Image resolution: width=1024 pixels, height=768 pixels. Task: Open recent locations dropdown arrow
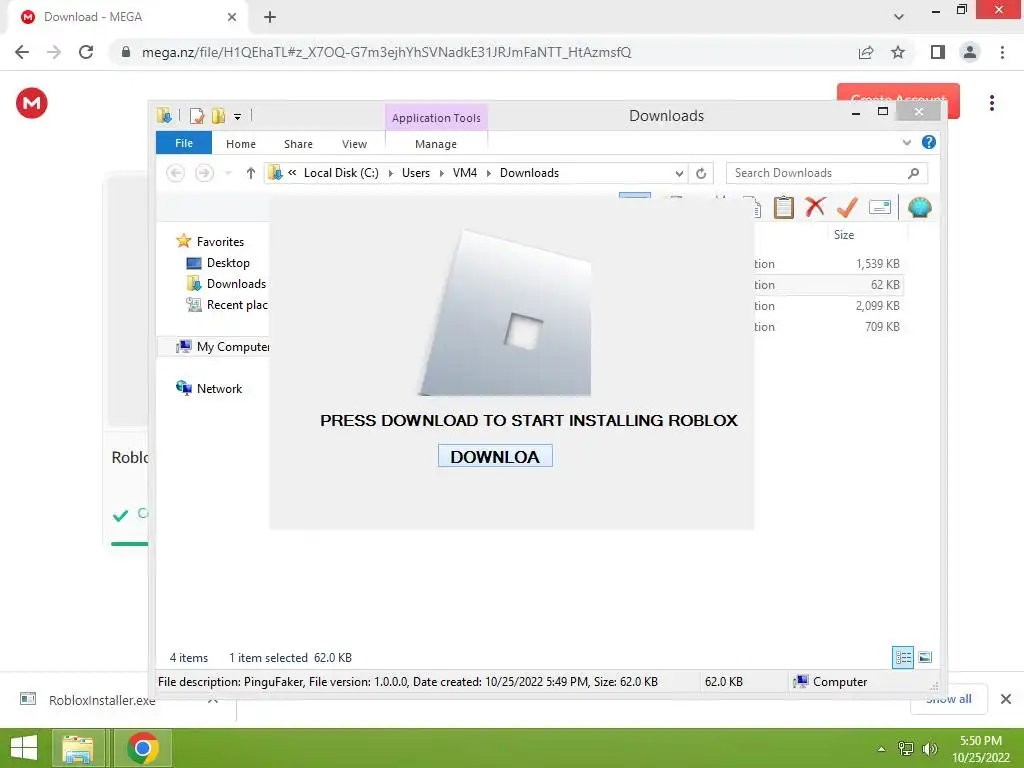[228, 173]
